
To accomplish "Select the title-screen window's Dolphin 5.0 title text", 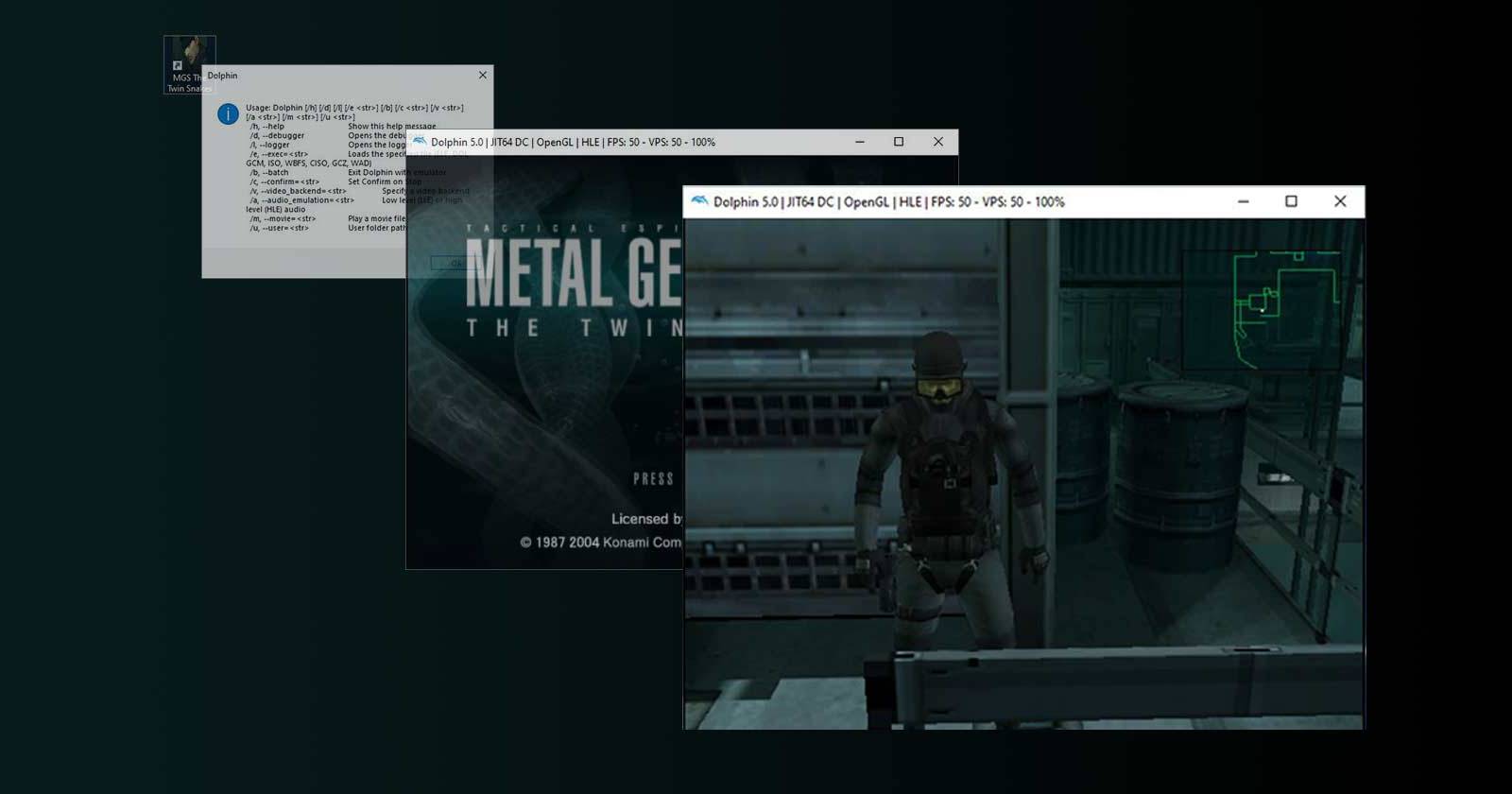I will click(573, 143).
